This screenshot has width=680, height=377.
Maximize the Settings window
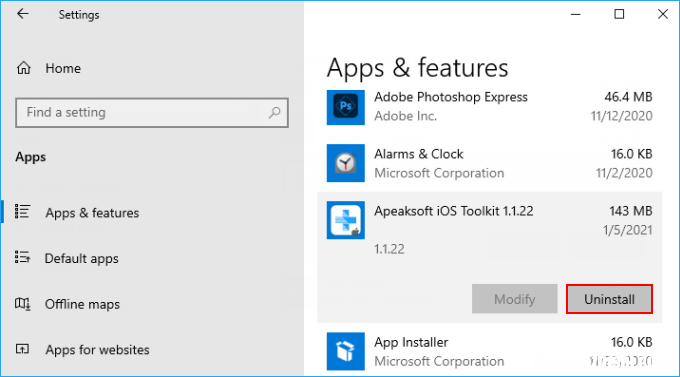[x=619, y=14]
